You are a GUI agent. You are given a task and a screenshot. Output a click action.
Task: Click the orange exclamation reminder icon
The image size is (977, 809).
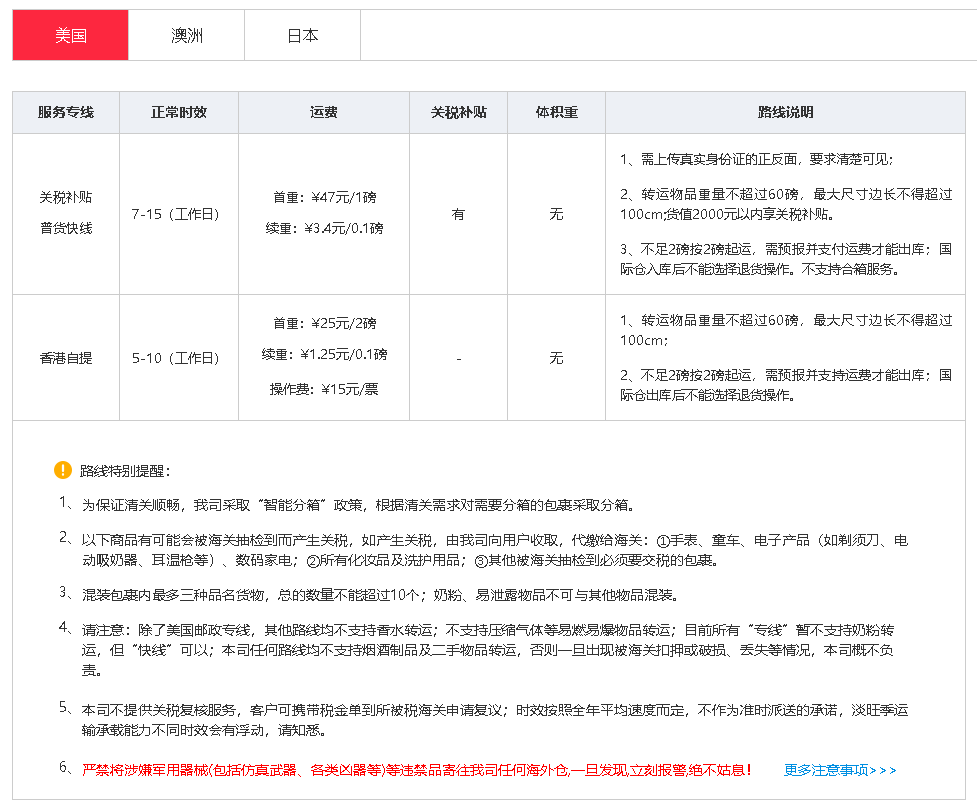click(x=63, y=470)
